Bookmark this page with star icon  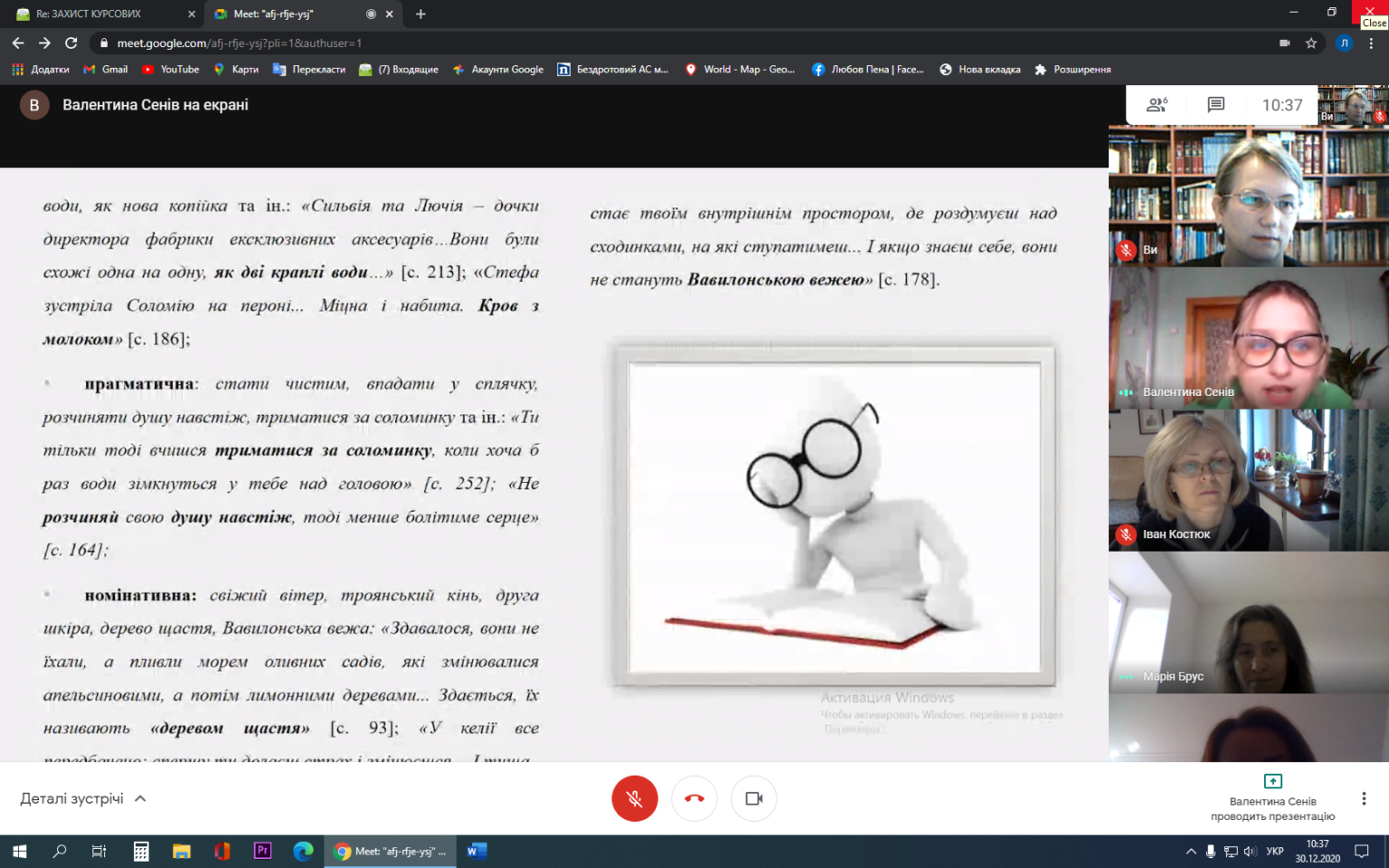pyautogui.click(x=1311, y=42)
